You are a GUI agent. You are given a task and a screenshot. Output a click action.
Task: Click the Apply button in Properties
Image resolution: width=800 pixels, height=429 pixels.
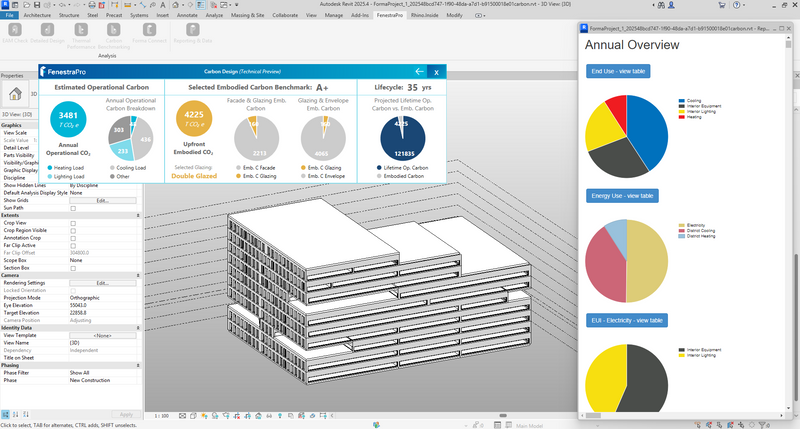(x=126, y=414)
